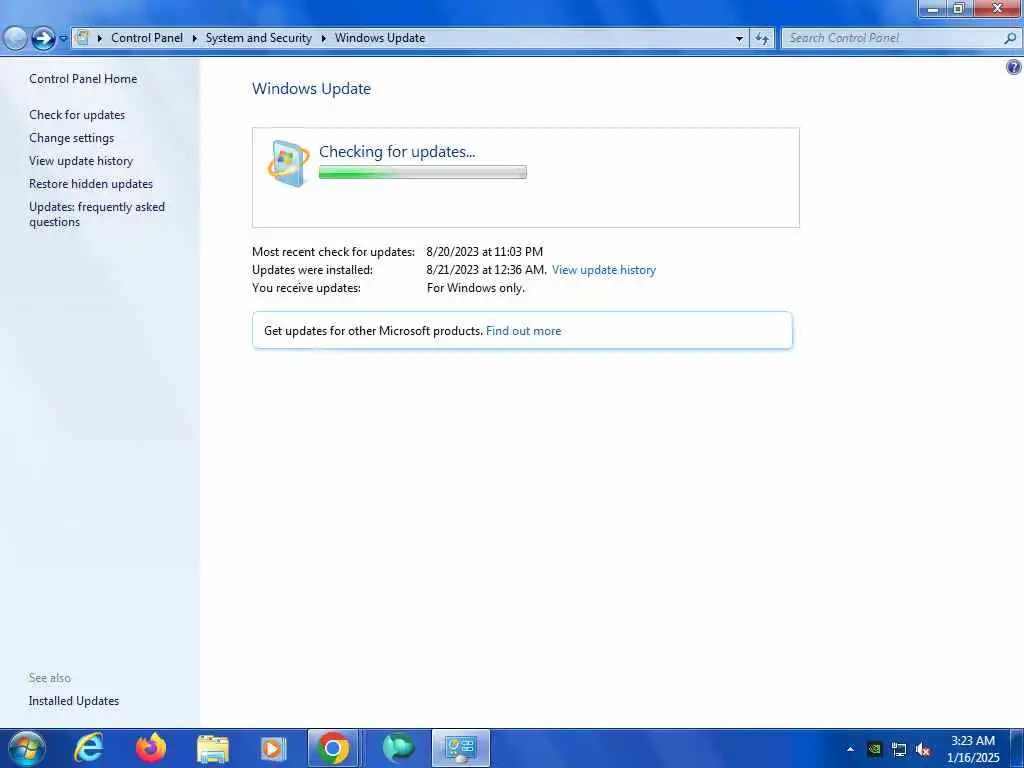This screenshot has height=768, width=1024.
Task: Open the green chat bubble taskbar app
Action: 398,748
